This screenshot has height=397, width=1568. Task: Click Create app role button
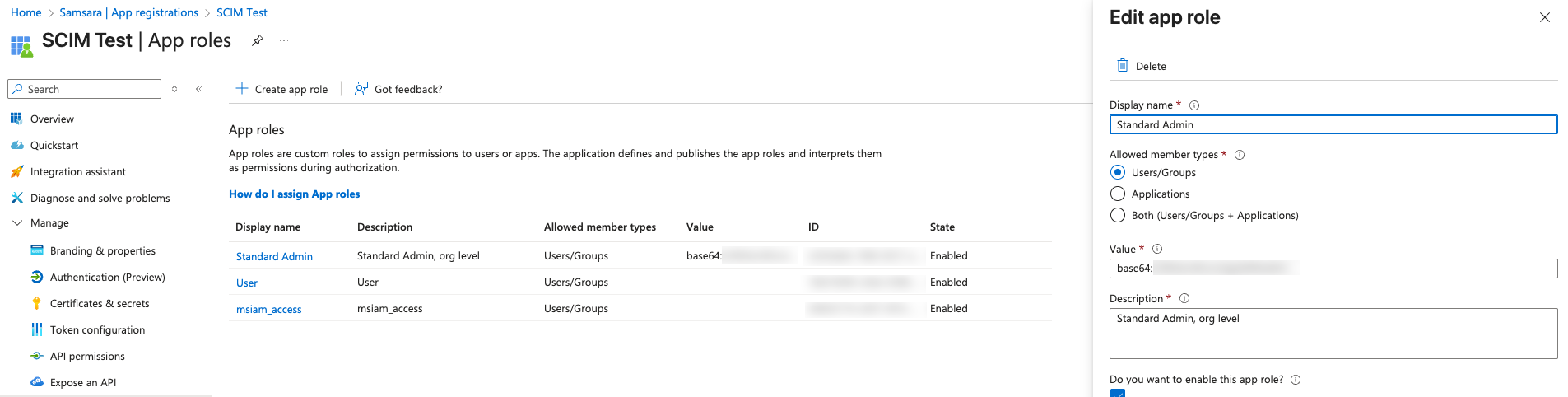[281, 89]
